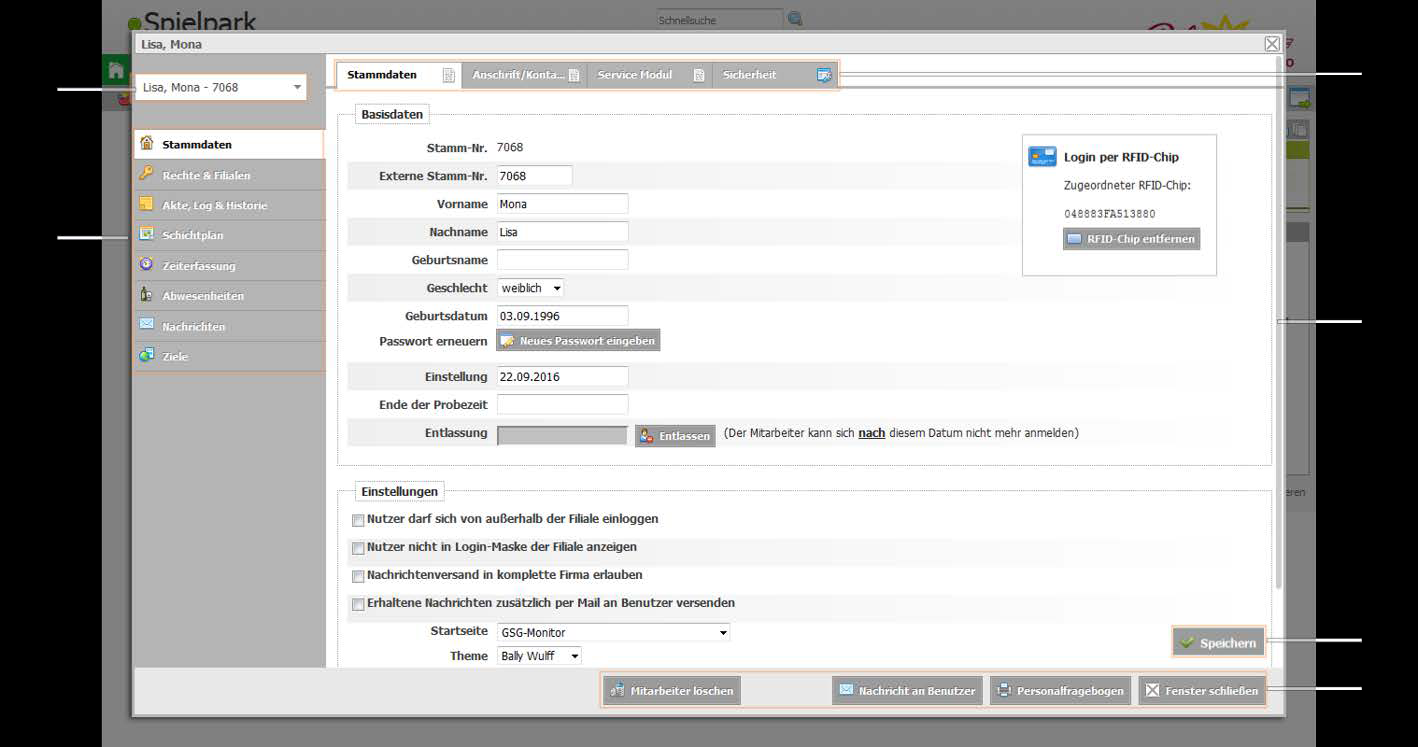
Task: Click the icon on the Sicherheit tab
Action: pyautogui.click(x=824, y=75)
